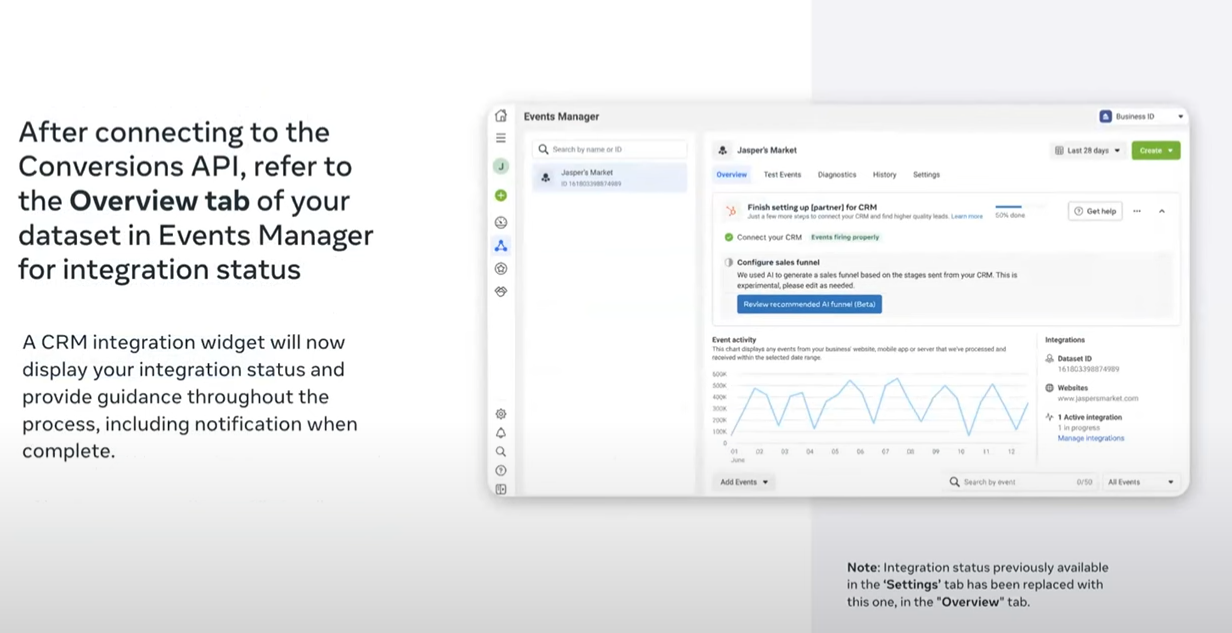Select Jasper's Market dataset in list
Screen dimensions: 1232x633
(x=609, y=177)
